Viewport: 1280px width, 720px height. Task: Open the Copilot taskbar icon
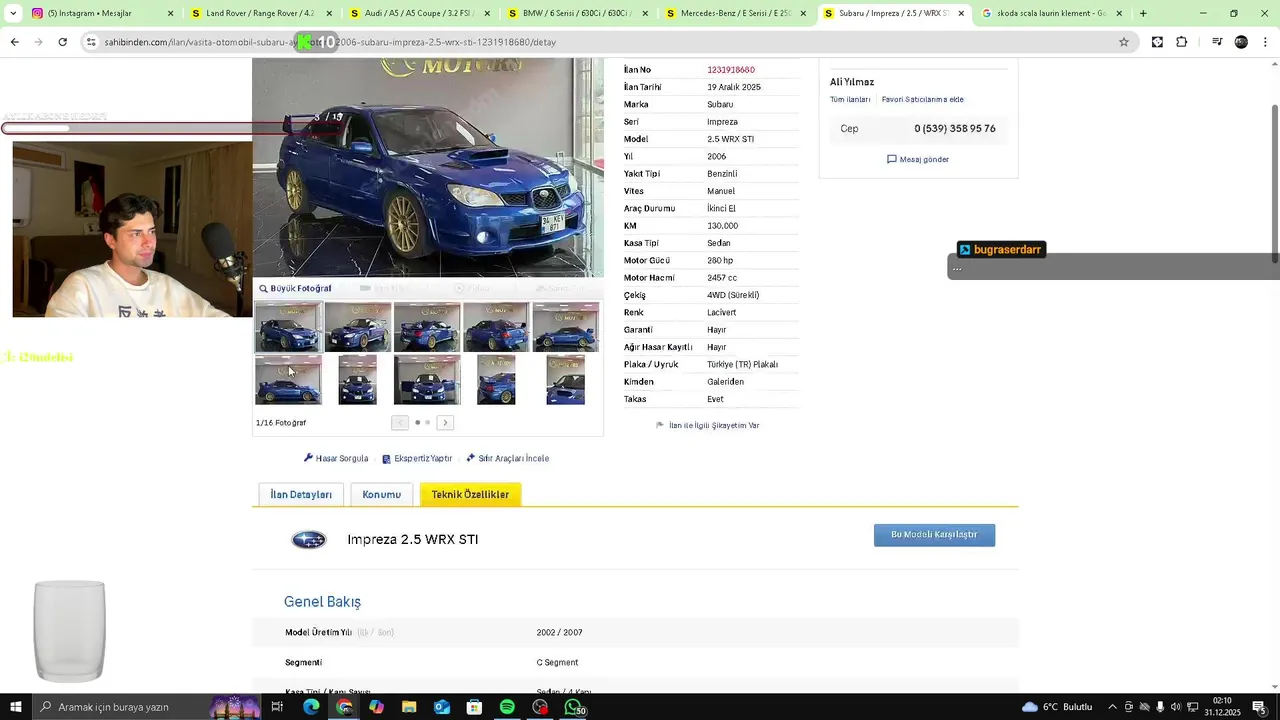click(x=376, y=707)
